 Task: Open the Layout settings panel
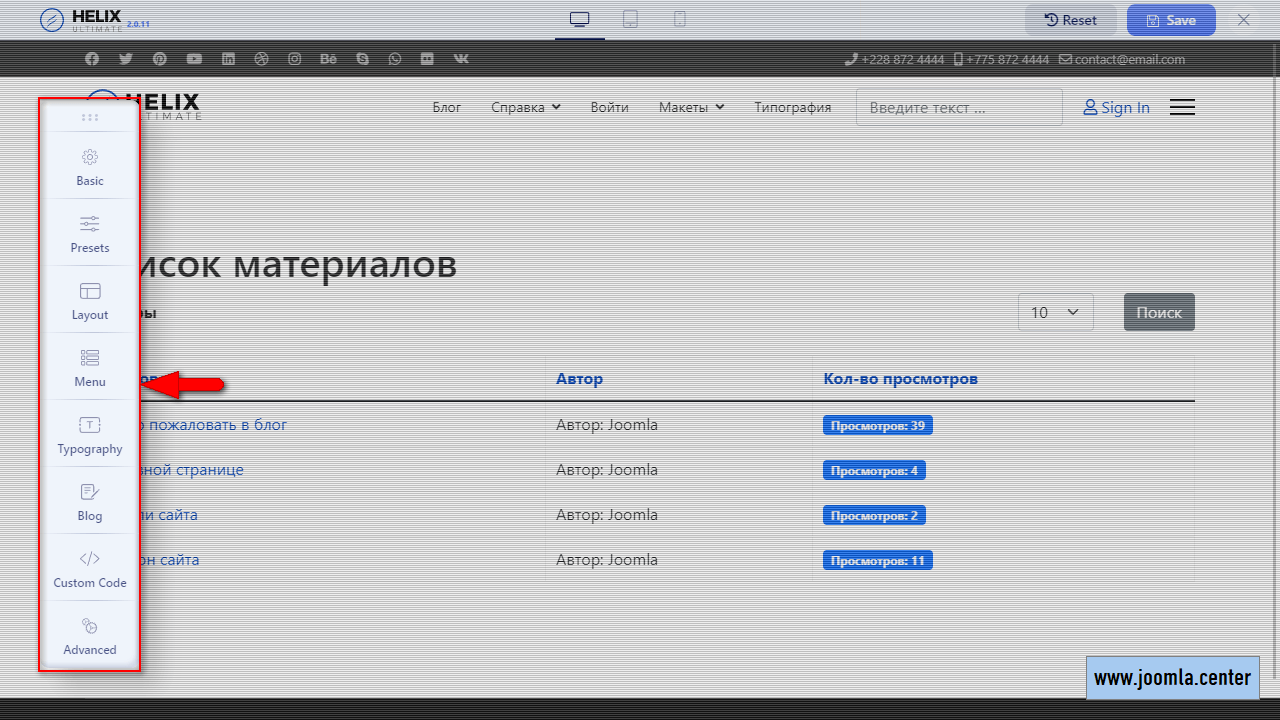[x=90, y=301]
